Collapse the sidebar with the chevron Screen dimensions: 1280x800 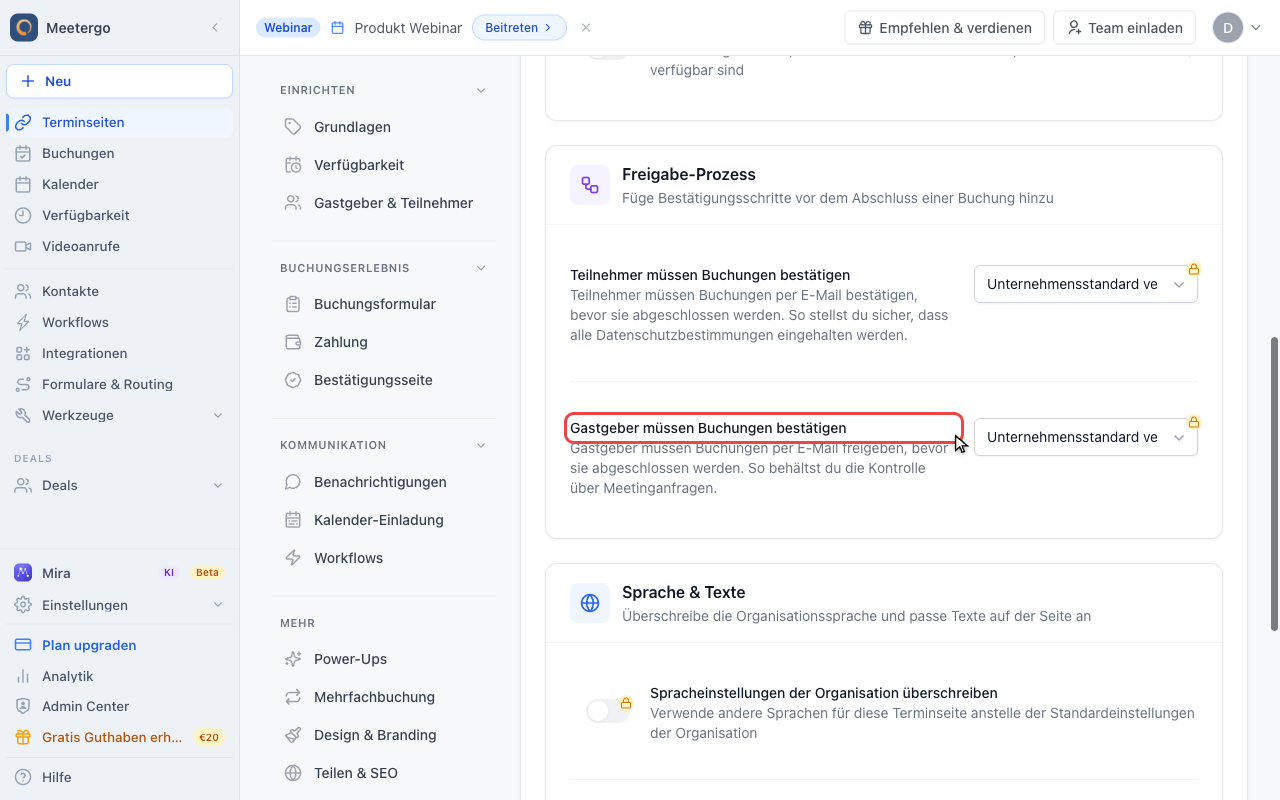[214, 28]
